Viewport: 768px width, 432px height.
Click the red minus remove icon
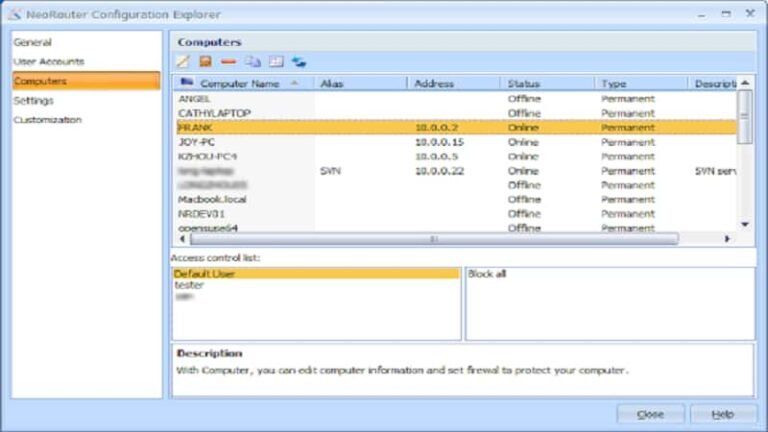pyautogui.click(x=228, y=62)
